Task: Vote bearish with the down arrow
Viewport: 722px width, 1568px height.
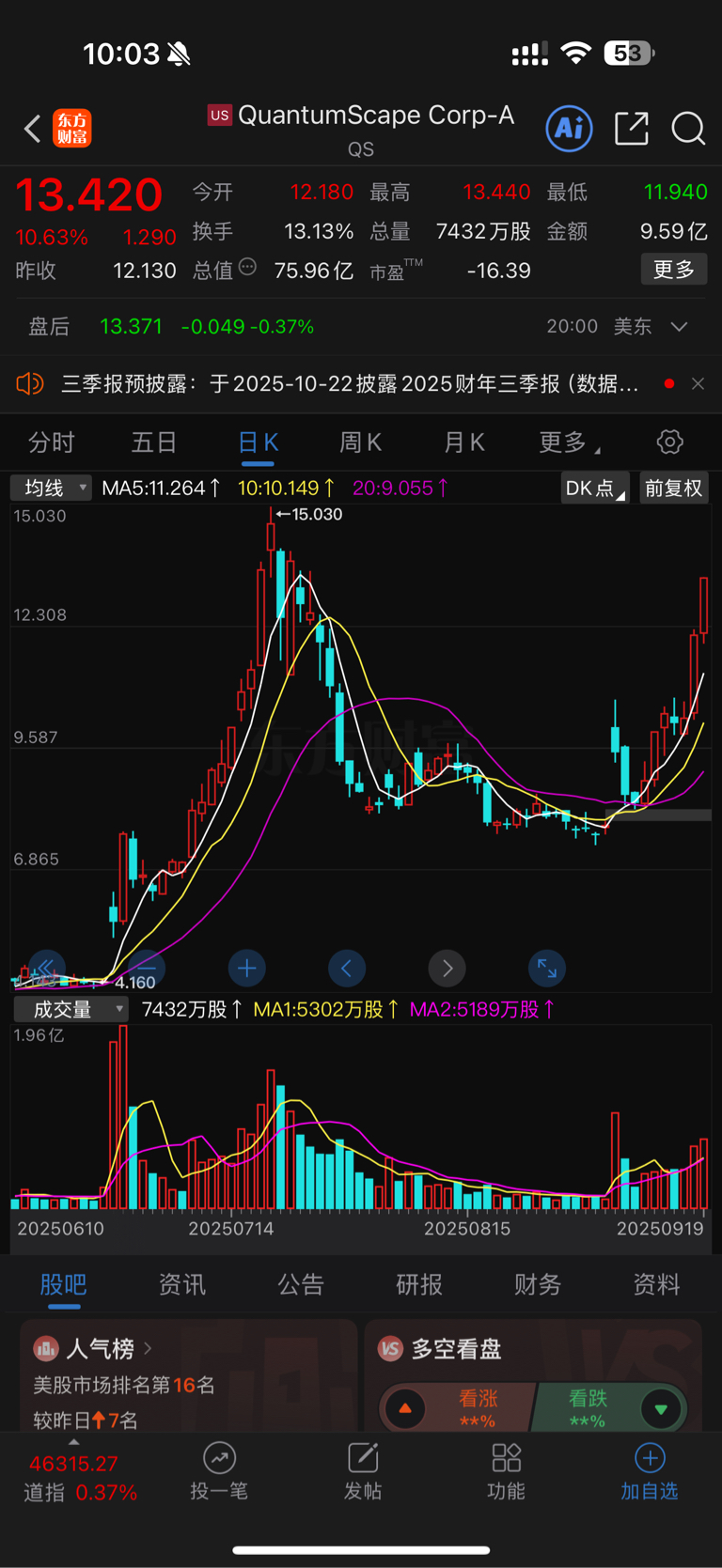Action: click(661, 1408)
